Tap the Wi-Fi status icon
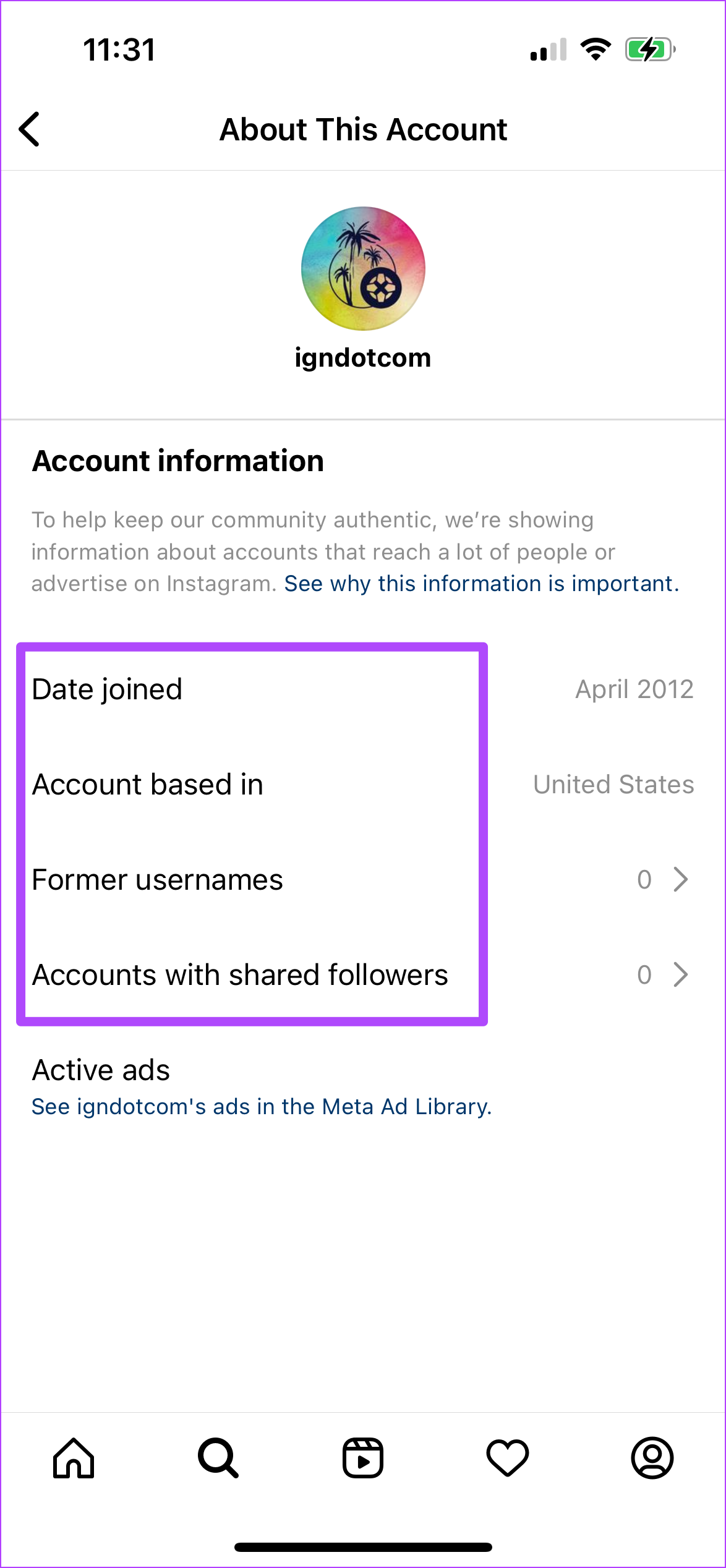This screenshot has height=1568, width=726. tap(596, 49)
